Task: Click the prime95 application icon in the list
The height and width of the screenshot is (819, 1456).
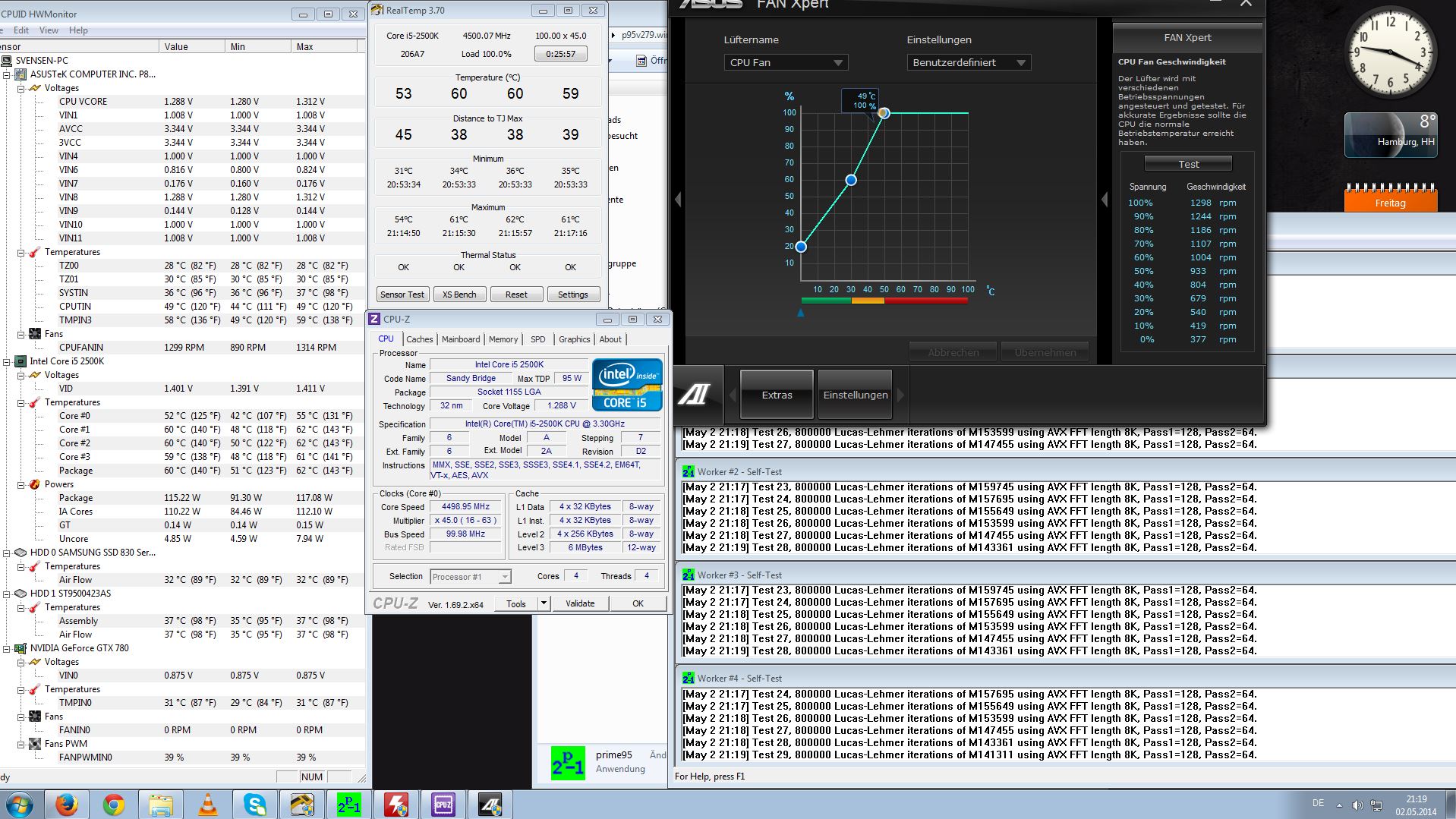Action: (568, 763)
